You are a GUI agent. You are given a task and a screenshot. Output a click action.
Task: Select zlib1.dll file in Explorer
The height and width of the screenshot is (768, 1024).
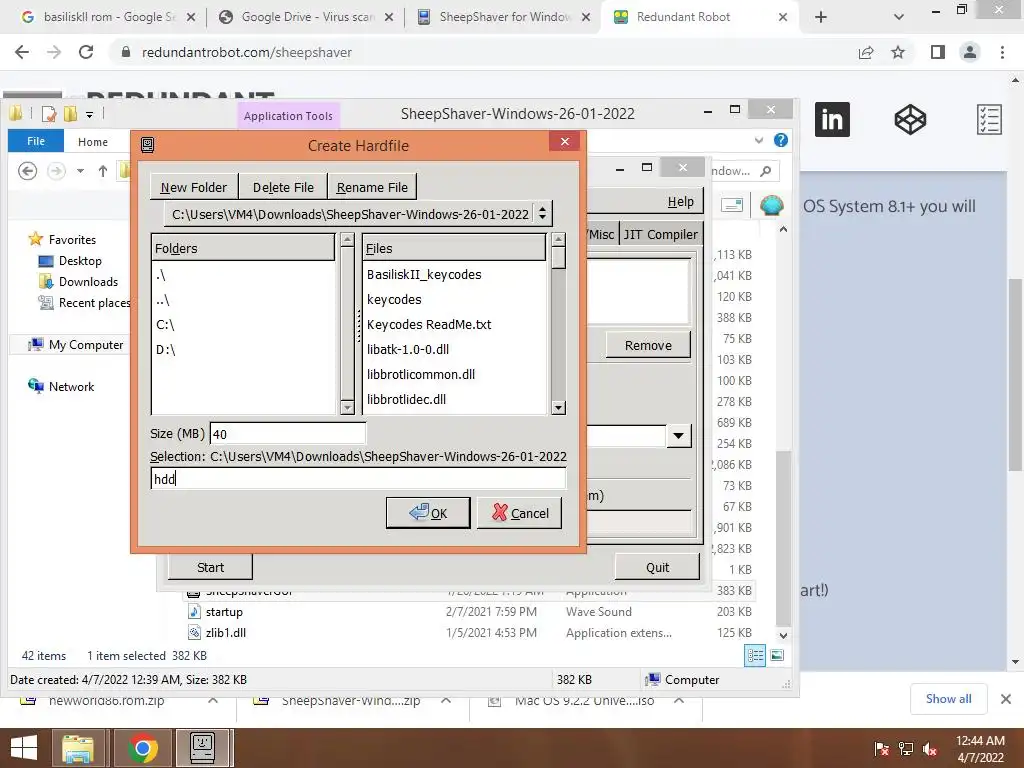click(225, 633)
